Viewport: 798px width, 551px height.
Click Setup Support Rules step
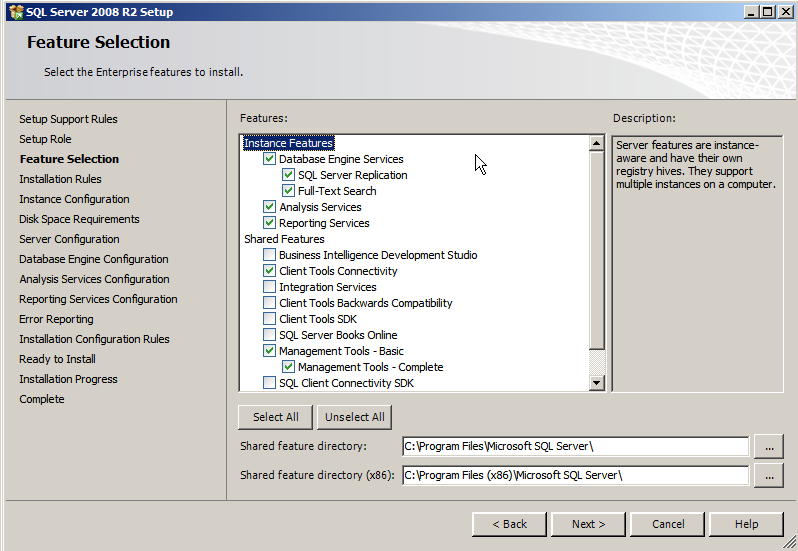point(68,119)
